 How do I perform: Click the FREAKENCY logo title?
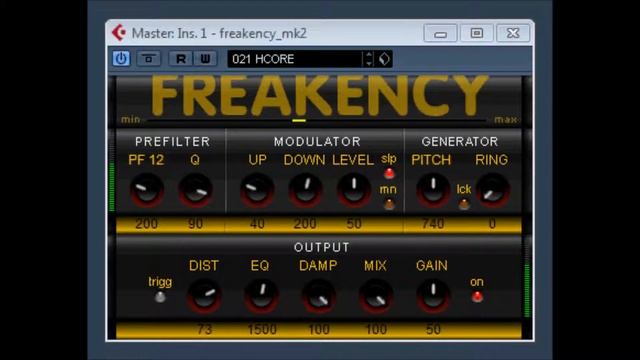320,95
